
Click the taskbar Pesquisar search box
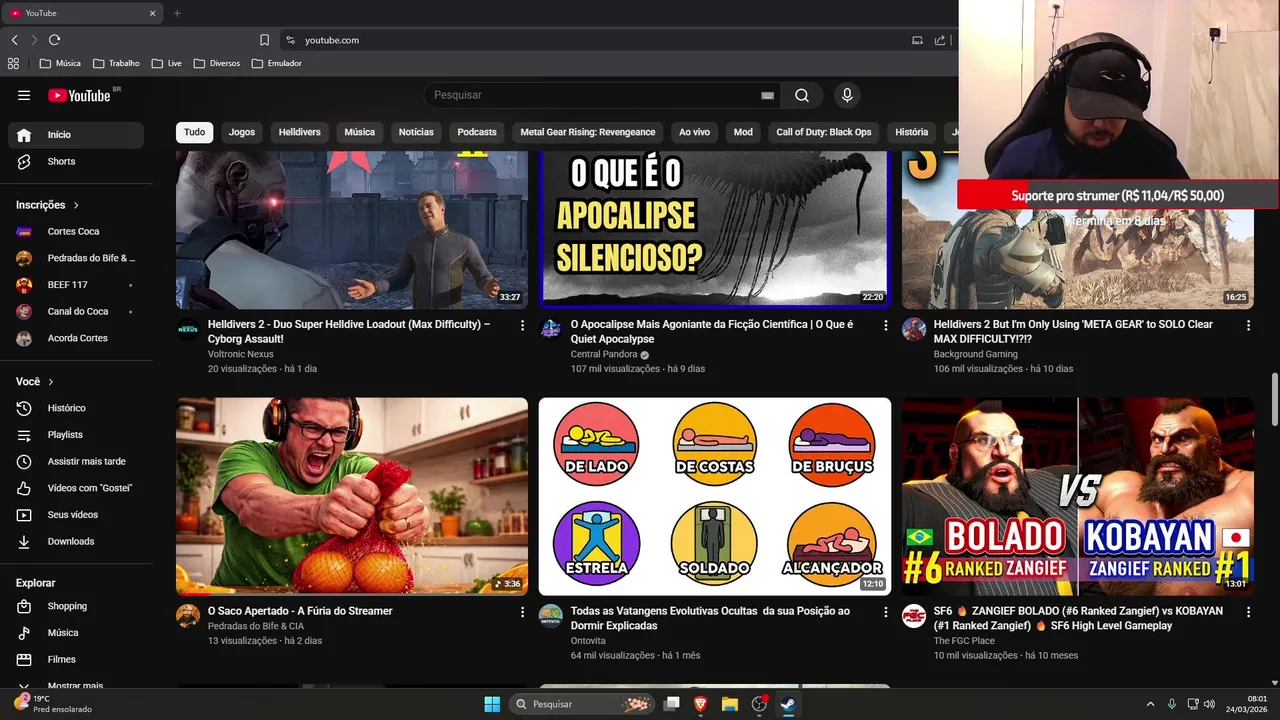pos(581,704)
